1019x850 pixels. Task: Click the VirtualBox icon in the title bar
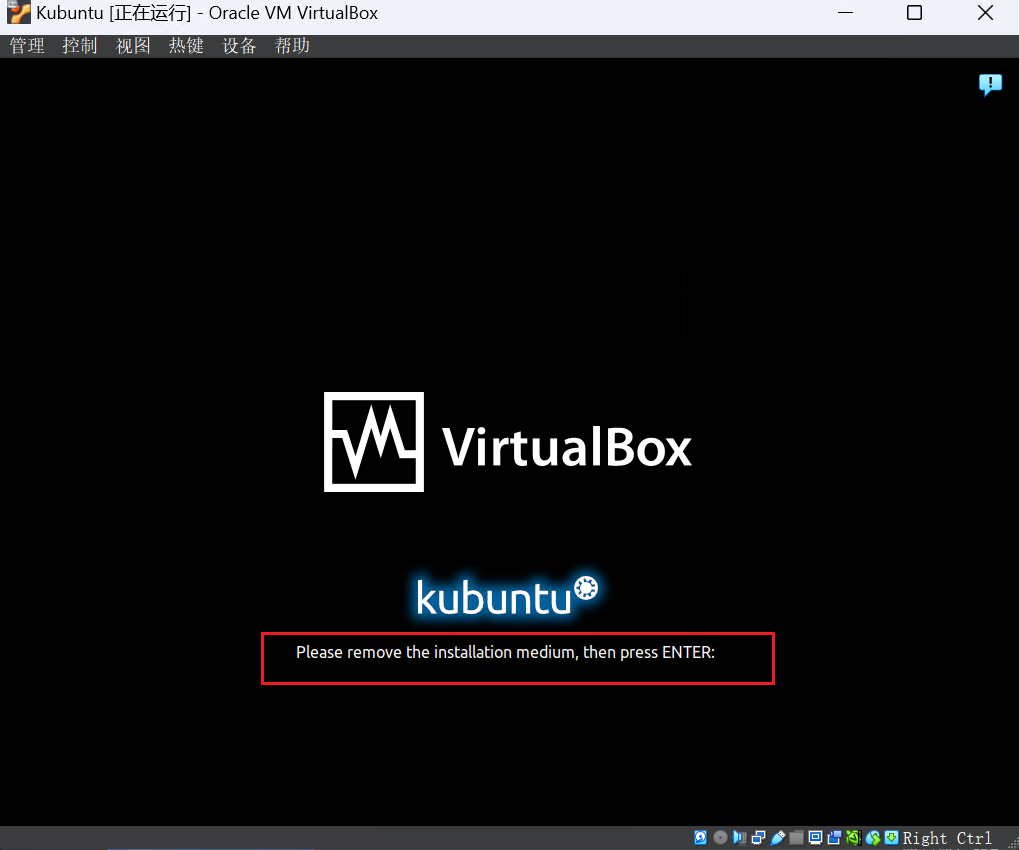(x=18, y=13)
